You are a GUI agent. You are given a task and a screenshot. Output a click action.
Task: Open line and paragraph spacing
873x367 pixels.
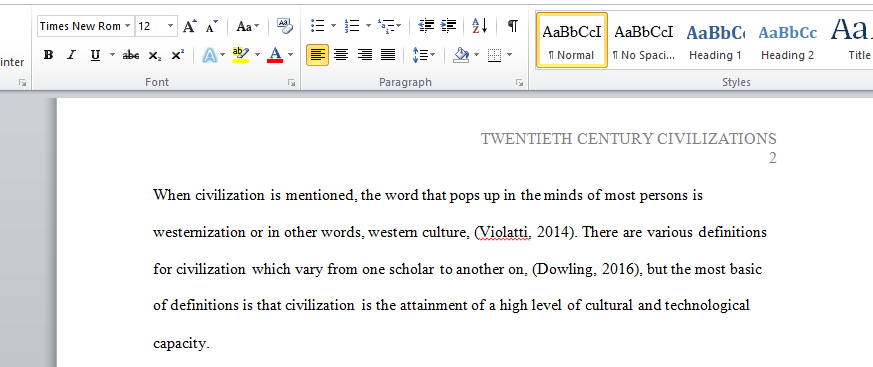click(419, 55)
